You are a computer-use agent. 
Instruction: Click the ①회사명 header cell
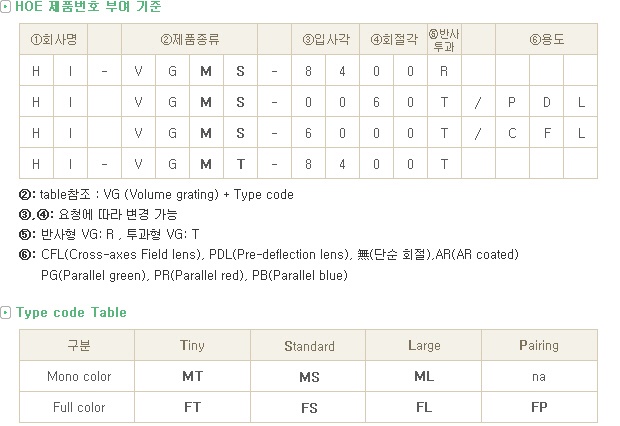click(53, 39)
